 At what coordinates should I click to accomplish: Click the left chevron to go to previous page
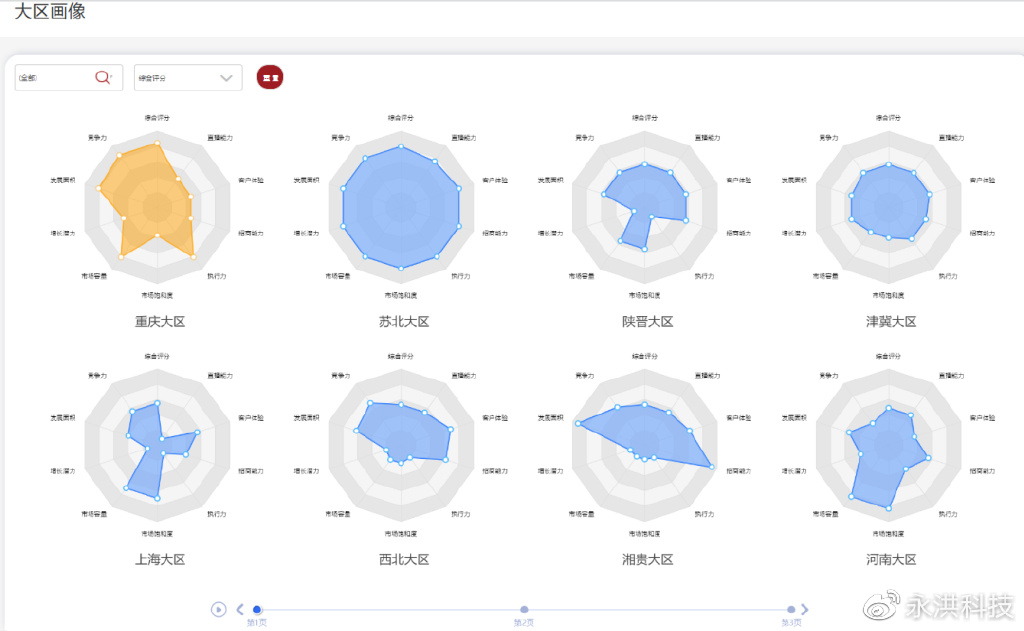[240, 608]
